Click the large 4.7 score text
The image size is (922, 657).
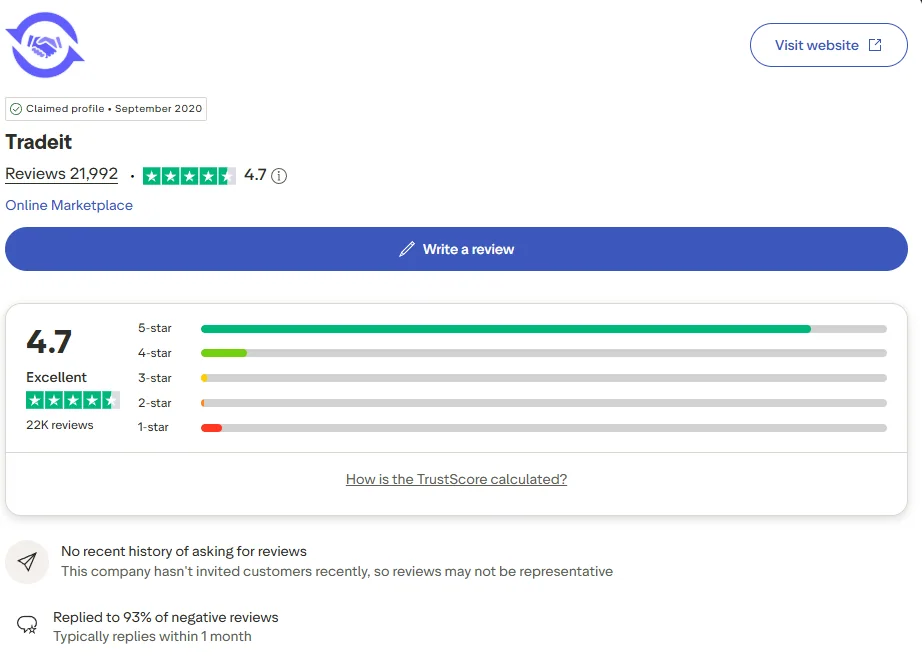pos(49,342)
